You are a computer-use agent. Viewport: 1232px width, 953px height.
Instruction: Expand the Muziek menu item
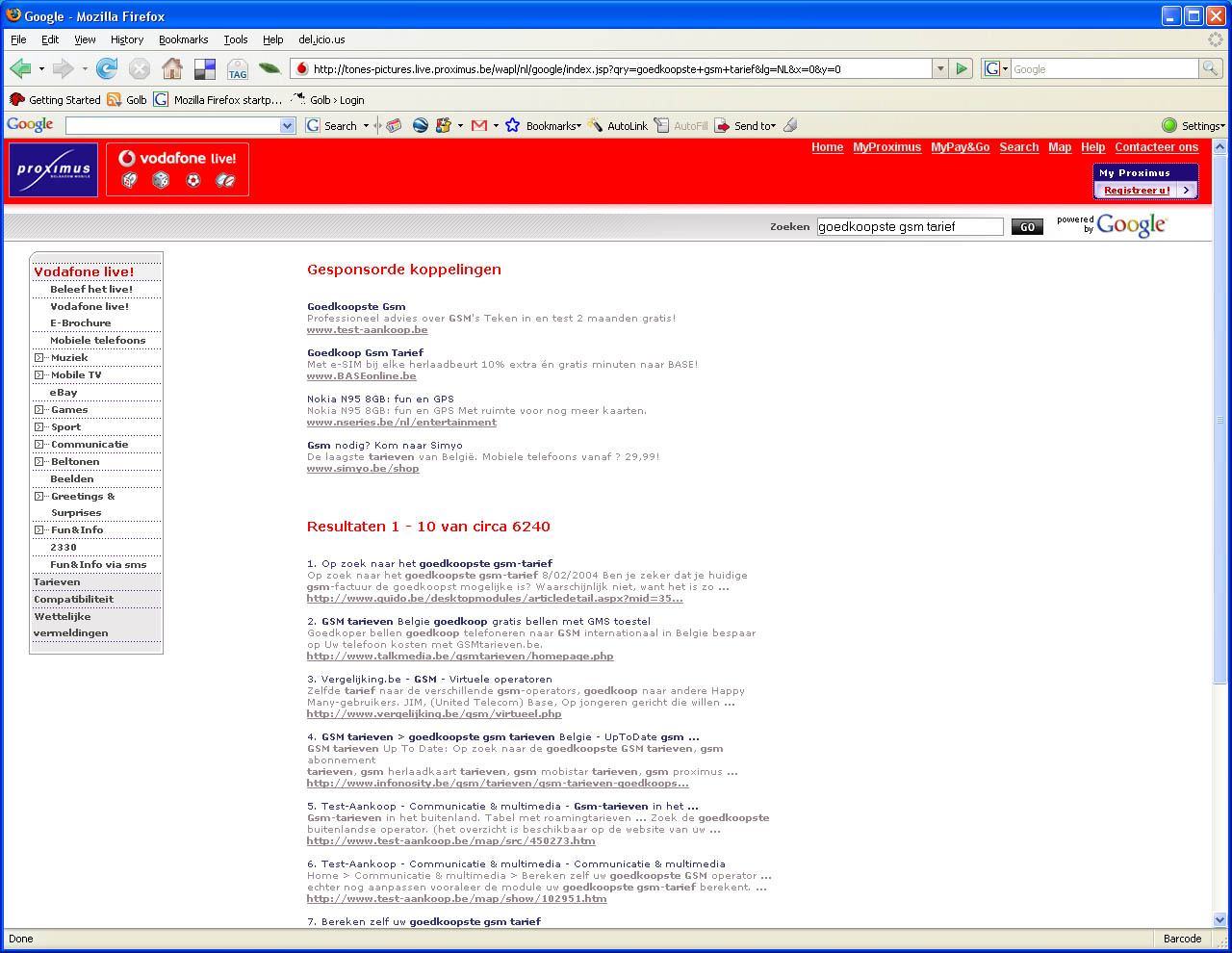tap(39, 357)
